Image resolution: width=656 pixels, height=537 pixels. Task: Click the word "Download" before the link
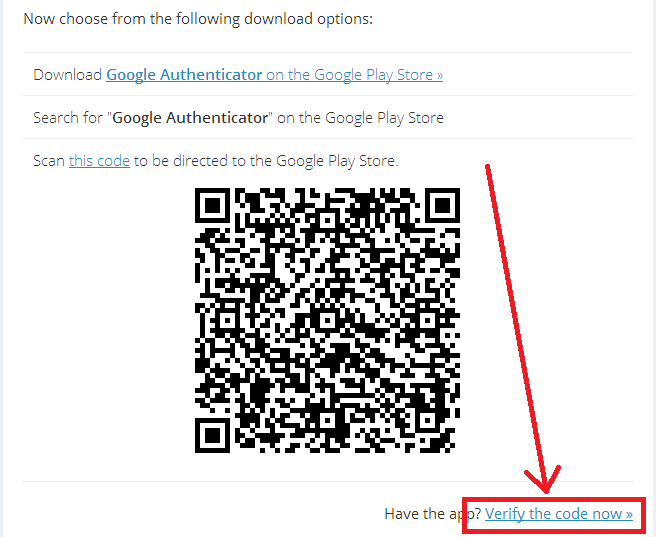[x=67, y=75]
